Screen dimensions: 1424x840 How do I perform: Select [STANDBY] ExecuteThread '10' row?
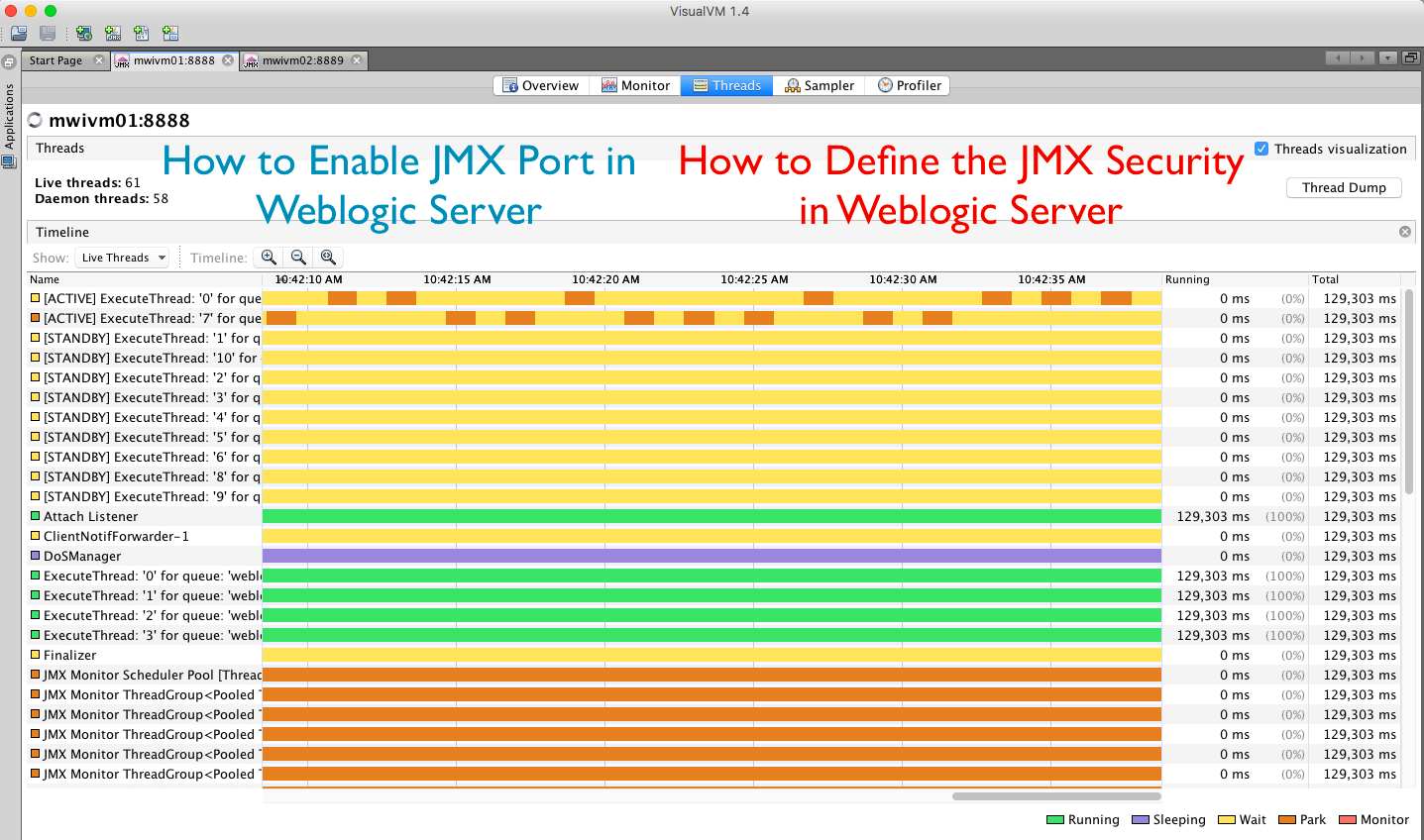tap(713, 358)
